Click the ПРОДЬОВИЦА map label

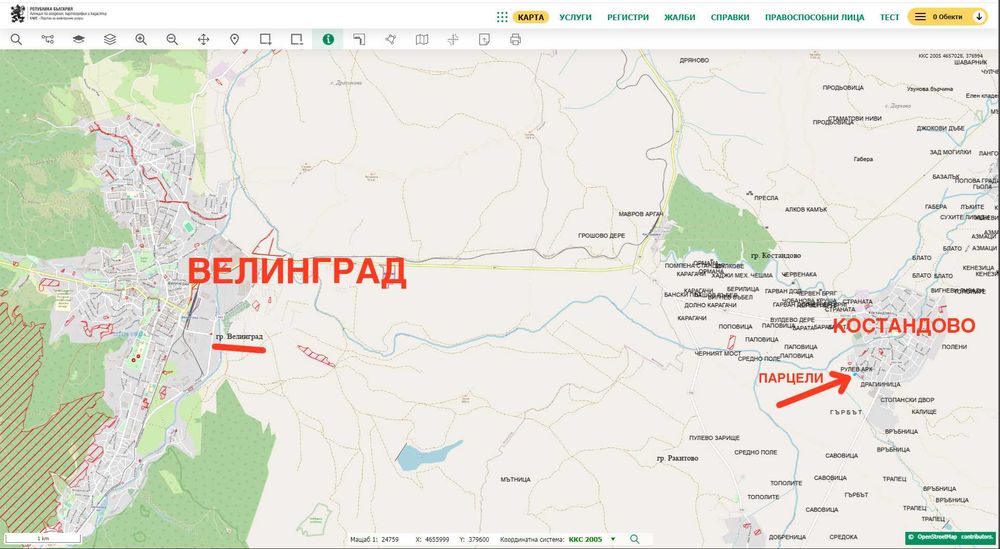[x=843, y=88]
